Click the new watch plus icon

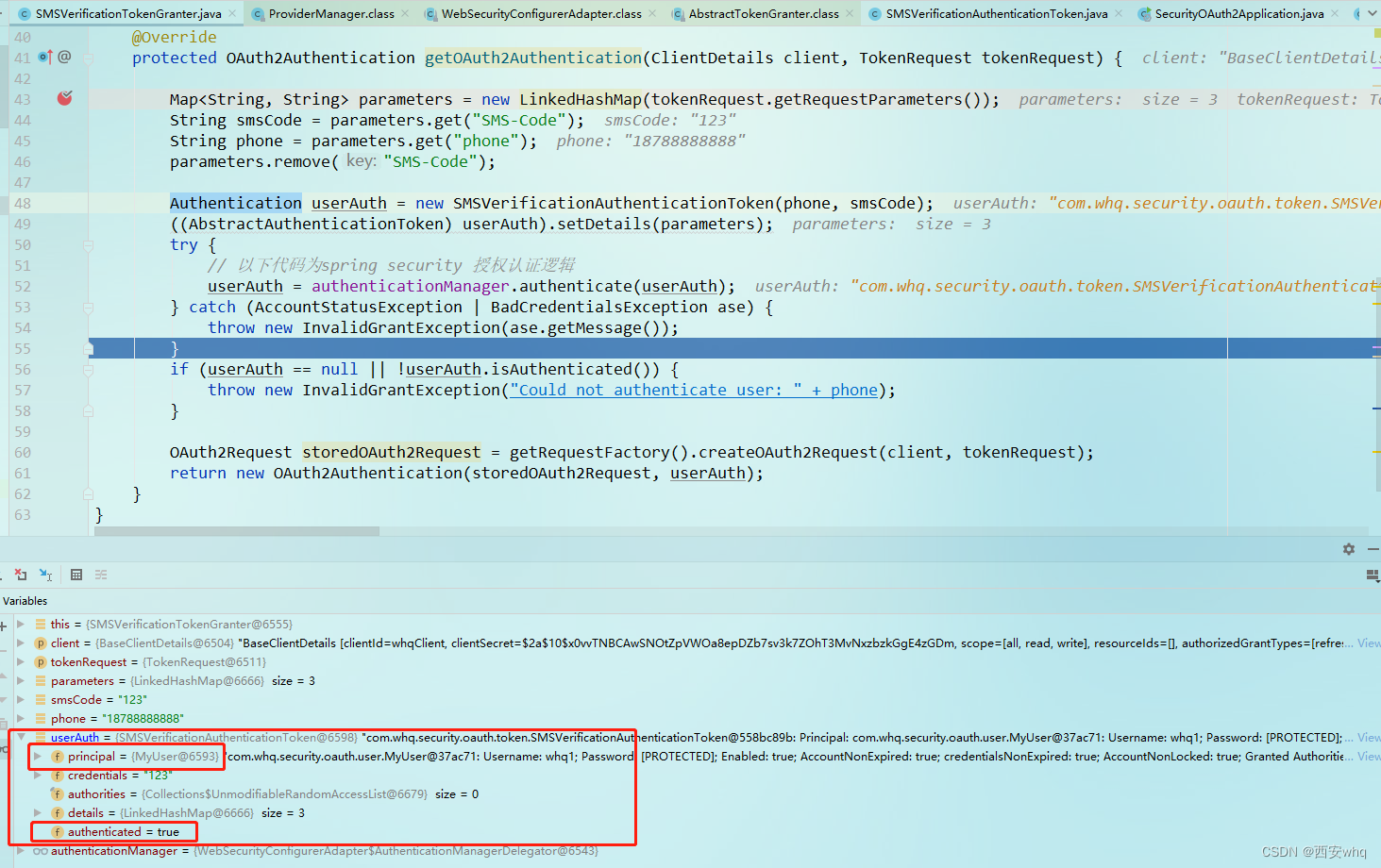[4, 625]
